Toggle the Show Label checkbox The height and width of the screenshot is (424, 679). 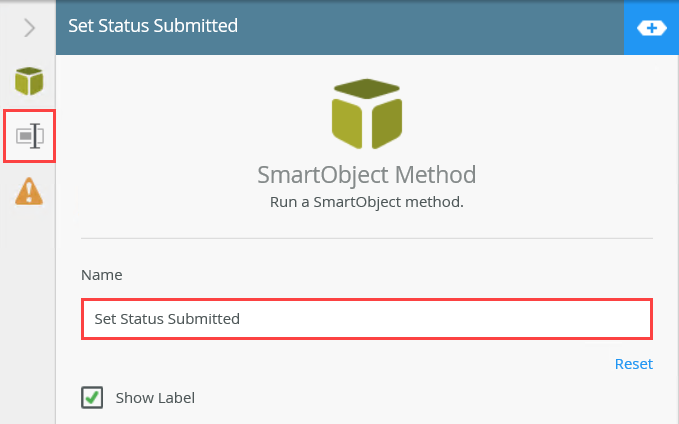[x=92, y=398]
